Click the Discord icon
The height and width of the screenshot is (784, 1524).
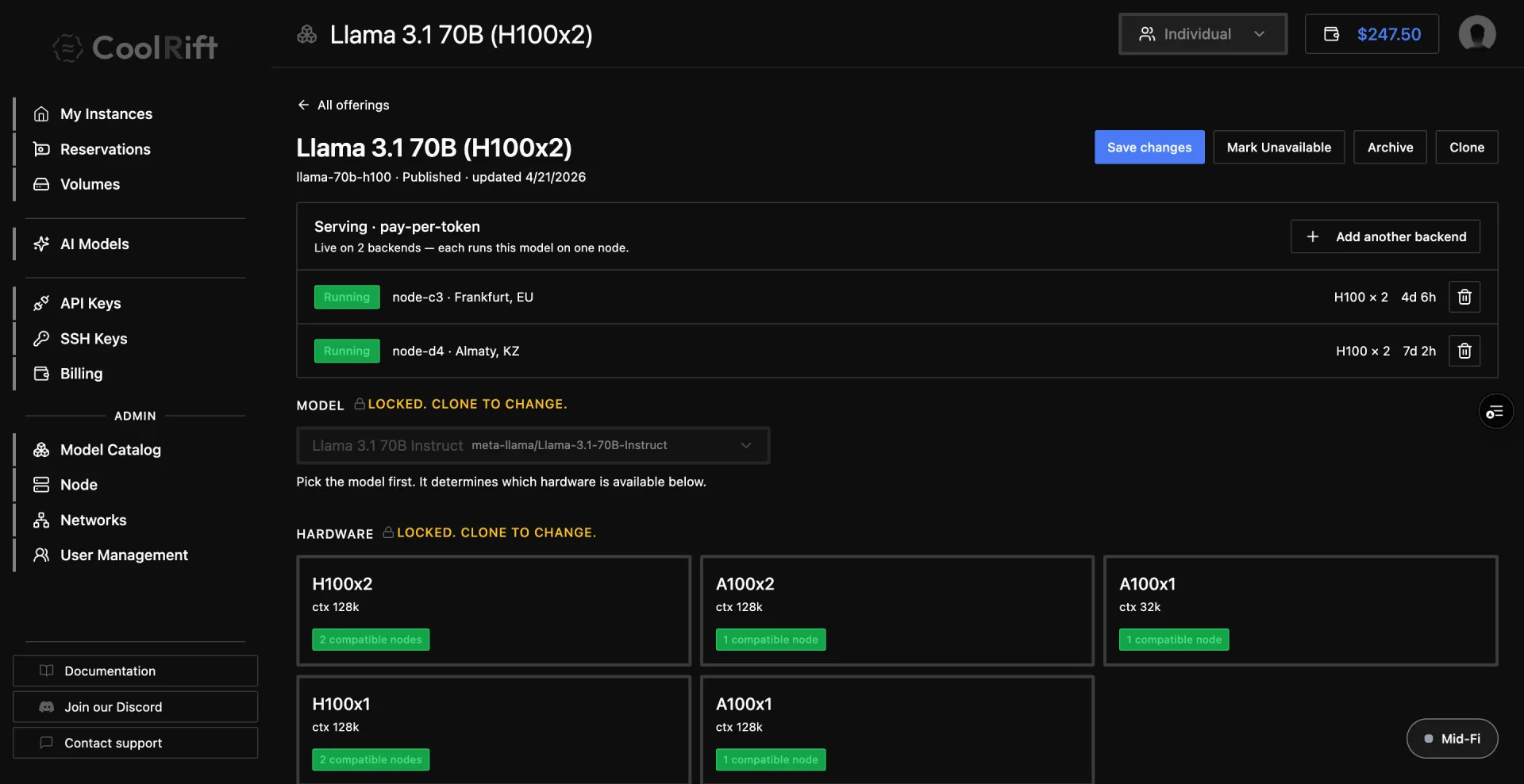(x=47, y=706)
